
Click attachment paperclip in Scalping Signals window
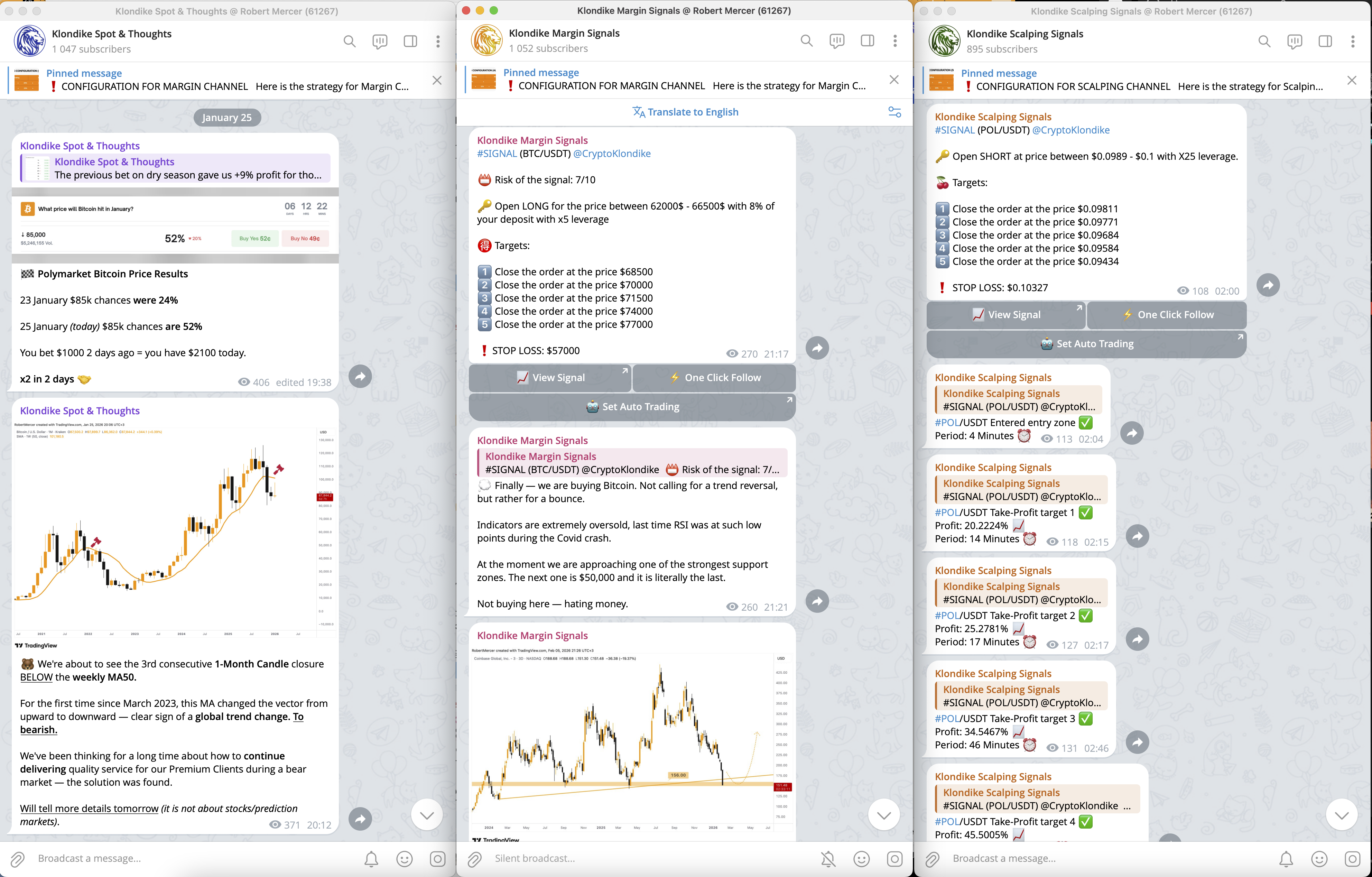point(932,859)
